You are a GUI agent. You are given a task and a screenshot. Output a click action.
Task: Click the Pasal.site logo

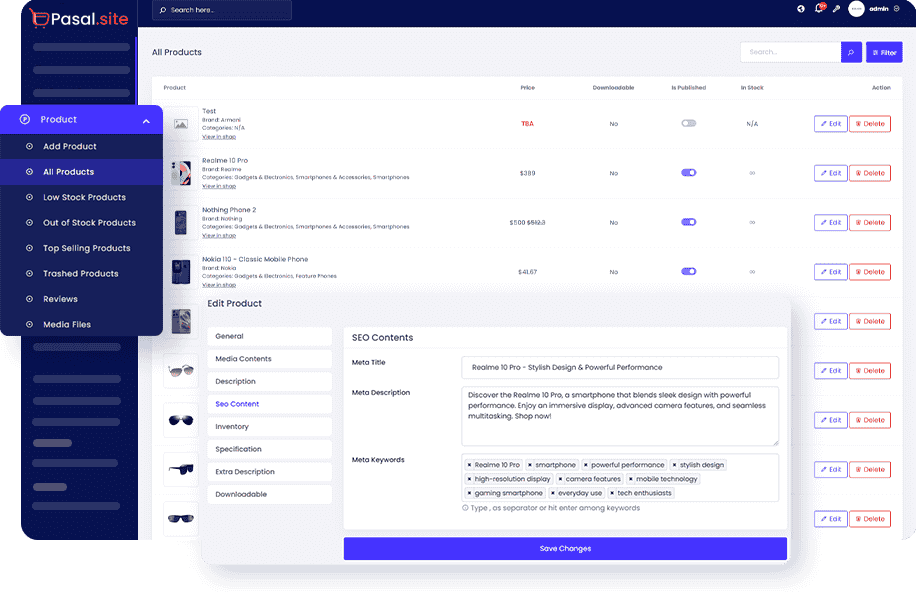[79, 18]
